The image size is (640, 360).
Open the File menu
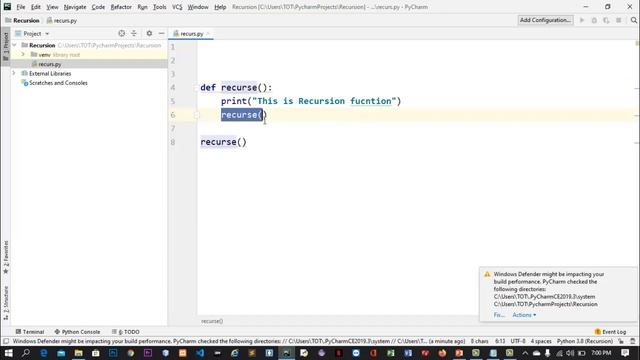[21, 7]
